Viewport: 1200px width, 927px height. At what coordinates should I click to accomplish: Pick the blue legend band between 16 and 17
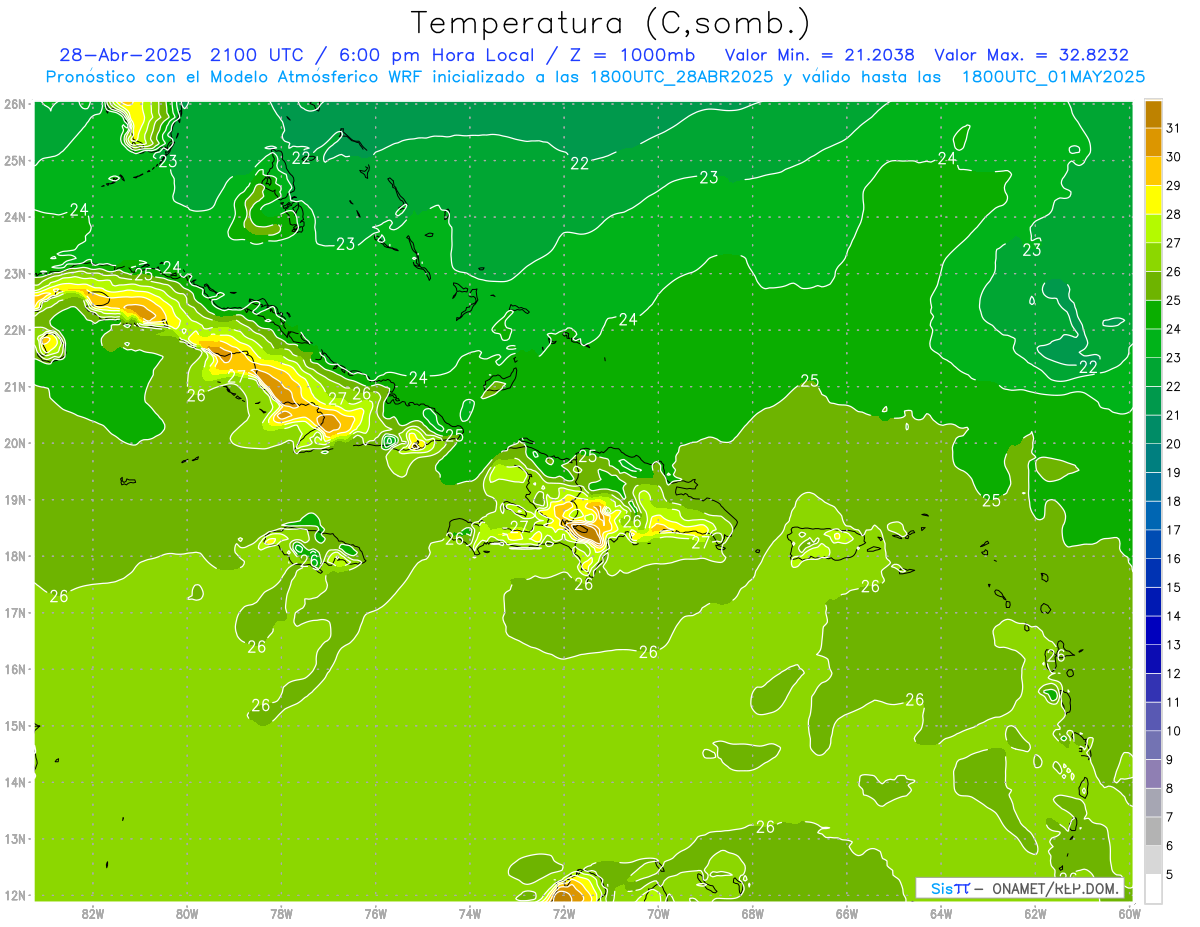pyautogui.click(x=1153, y=544)
